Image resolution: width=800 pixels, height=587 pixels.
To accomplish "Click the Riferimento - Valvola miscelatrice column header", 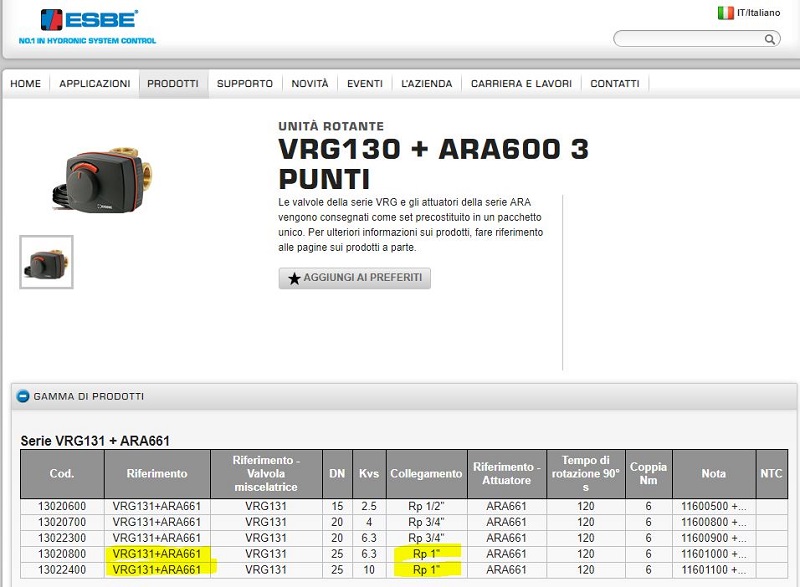I will 266,474.
